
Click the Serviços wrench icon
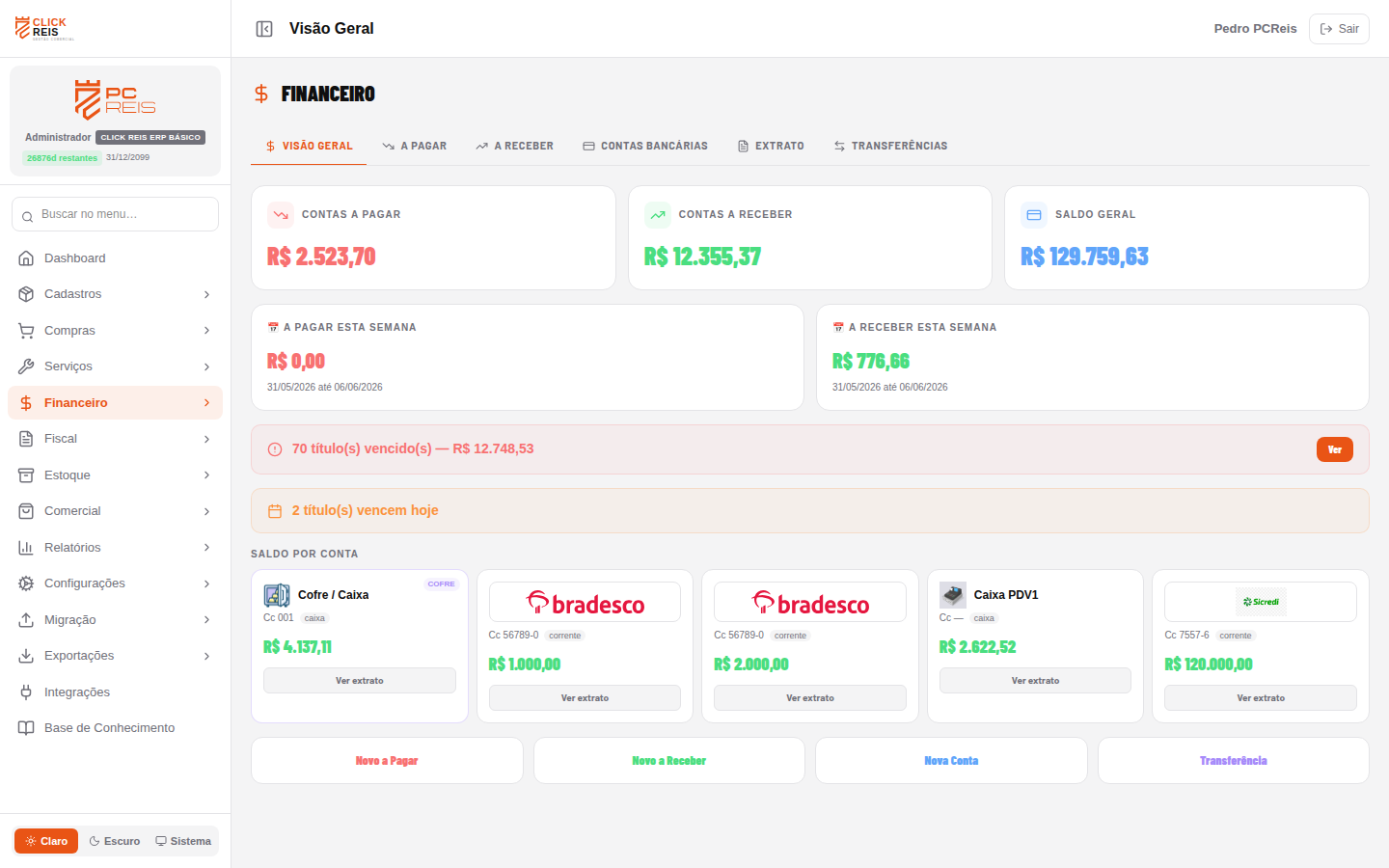pyautogui.click(x=26, y=366)
